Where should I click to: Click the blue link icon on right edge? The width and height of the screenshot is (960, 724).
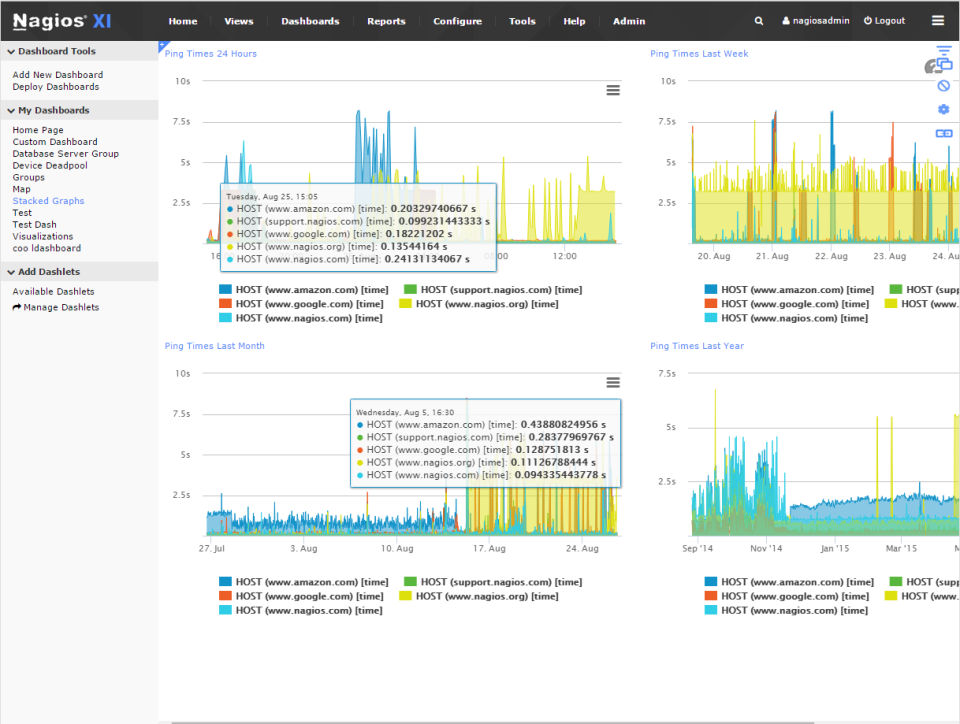click(943, 133)
